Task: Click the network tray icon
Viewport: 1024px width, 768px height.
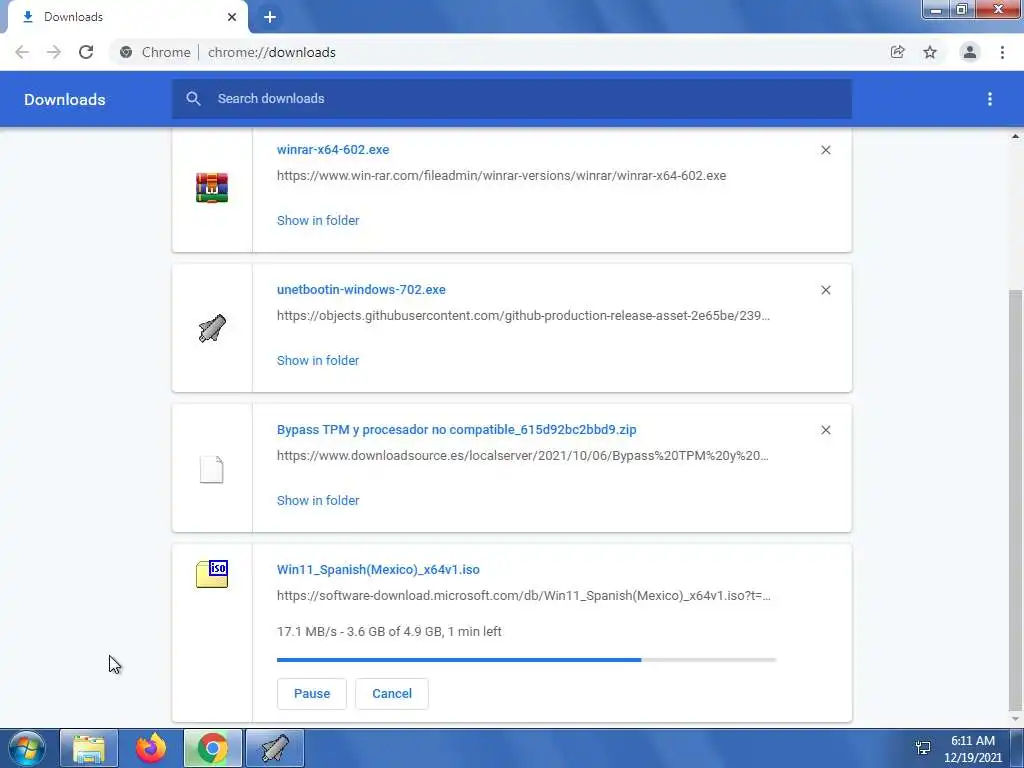Action: point(923,748)
